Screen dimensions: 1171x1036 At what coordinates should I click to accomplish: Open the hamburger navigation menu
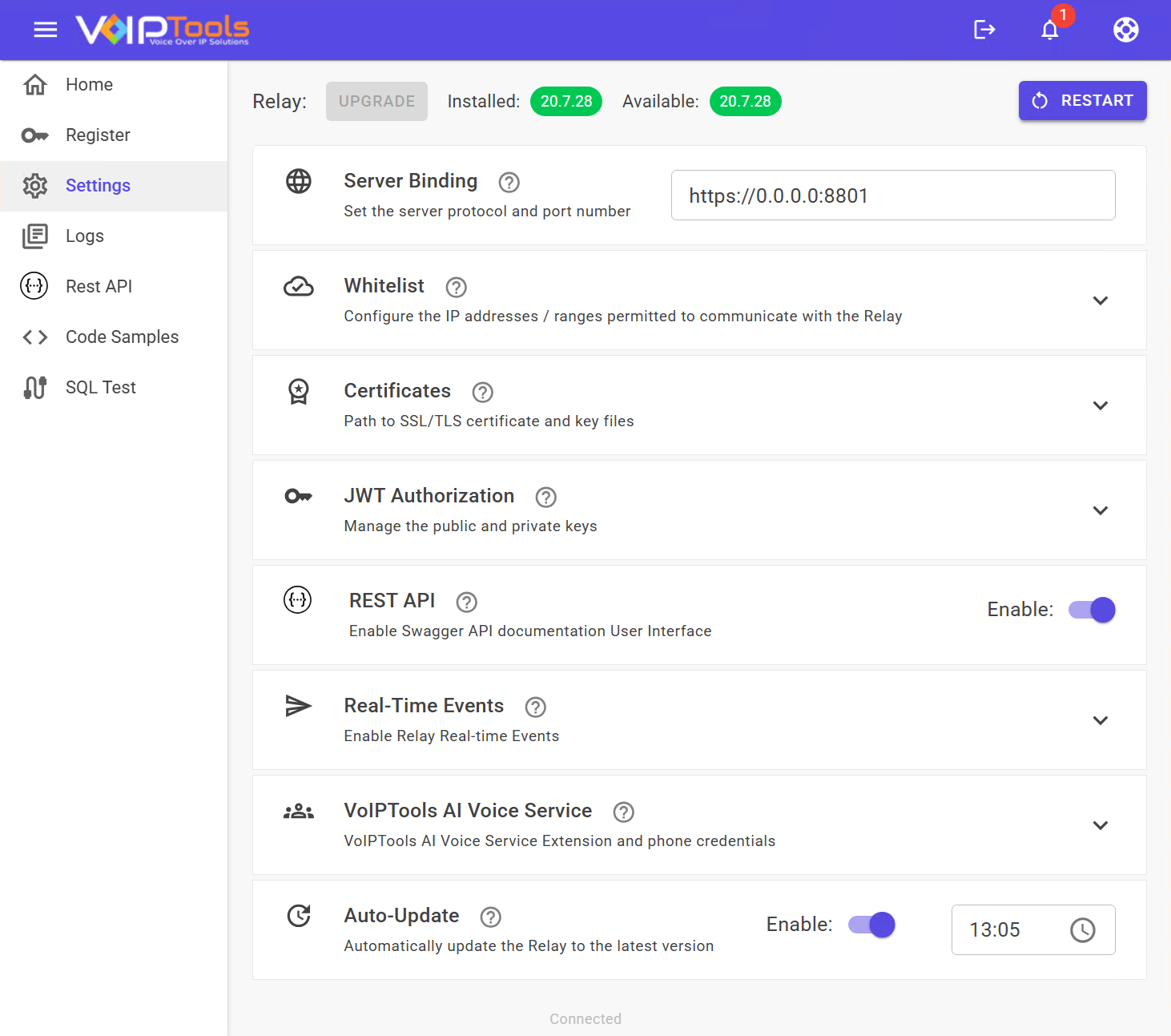click(46, 30)
